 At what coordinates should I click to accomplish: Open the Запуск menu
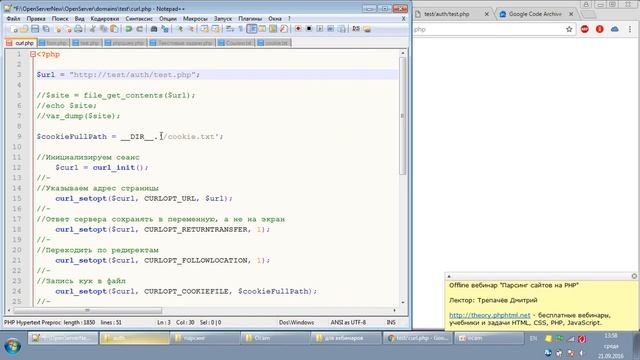click(x=222, y=19)
